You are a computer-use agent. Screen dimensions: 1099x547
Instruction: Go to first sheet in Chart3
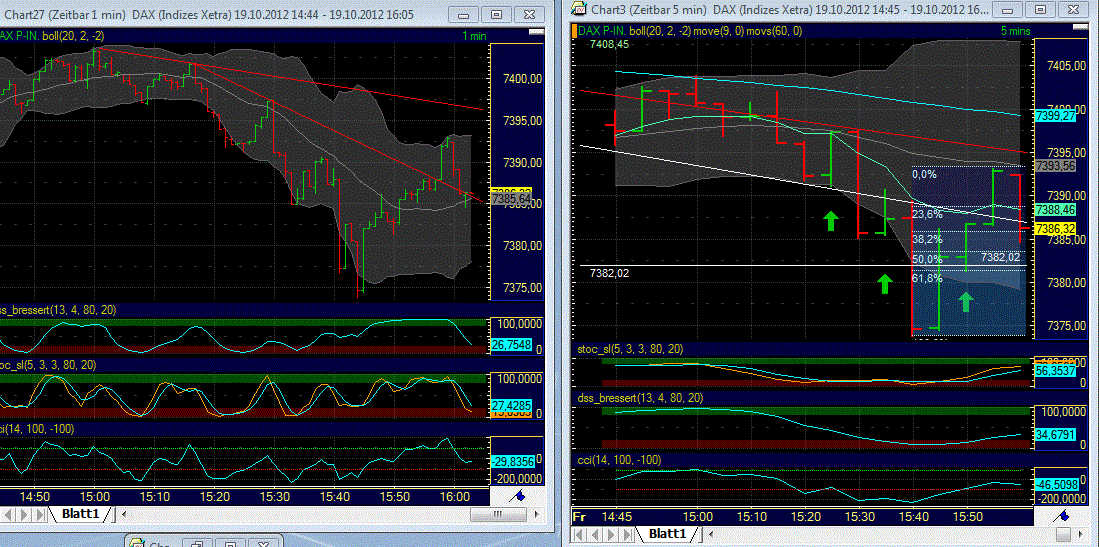(x=579, y=534)
